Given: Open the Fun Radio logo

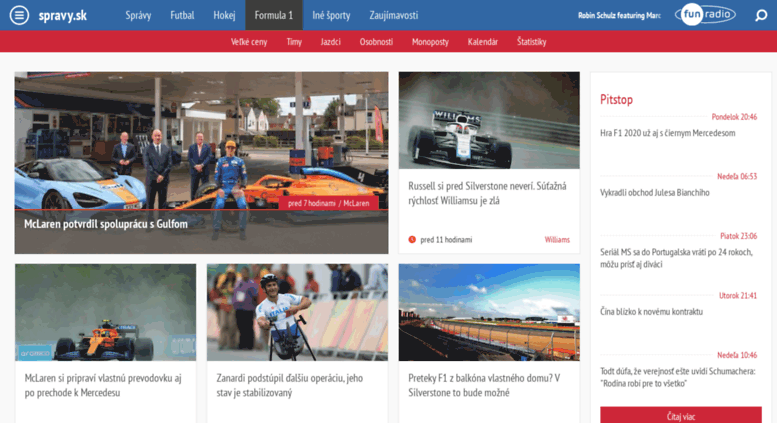Looking at the screenshot, I should pos(705,15).
